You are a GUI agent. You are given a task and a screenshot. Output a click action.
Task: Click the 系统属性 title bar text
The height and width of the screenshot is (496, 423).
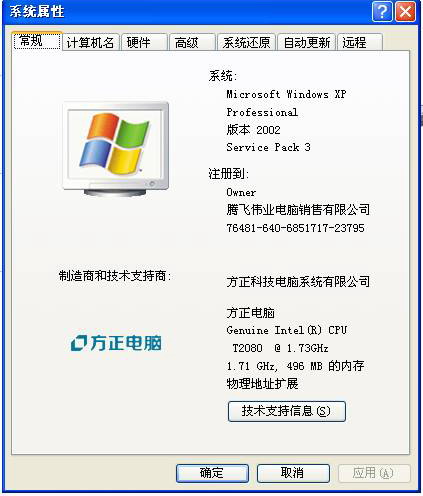pos(37,12)
